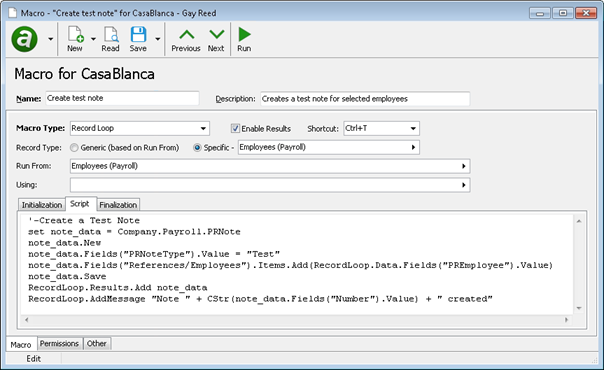Switch to the Finalization tab
Image resolution: width=604 pixels, height=370 pixels.
[x=118, y=205]
